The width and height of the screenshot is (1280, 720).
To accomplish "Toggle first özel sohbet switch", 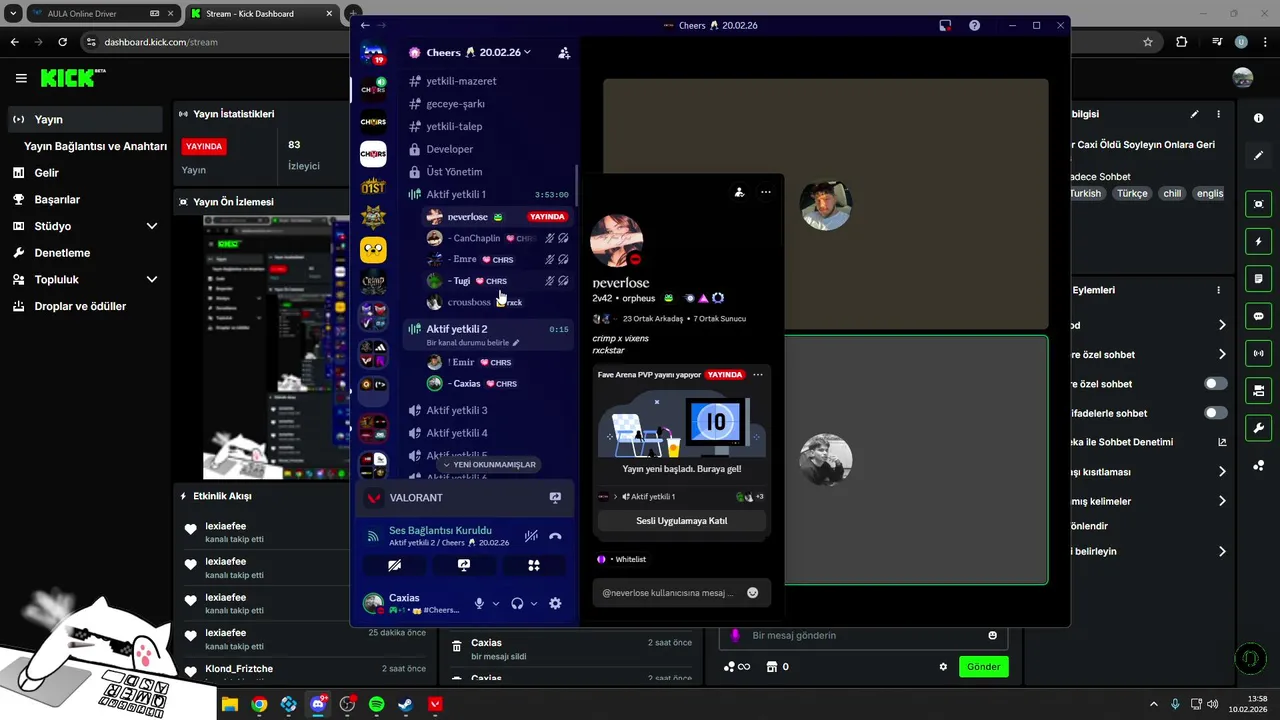I will (1216, 384).
